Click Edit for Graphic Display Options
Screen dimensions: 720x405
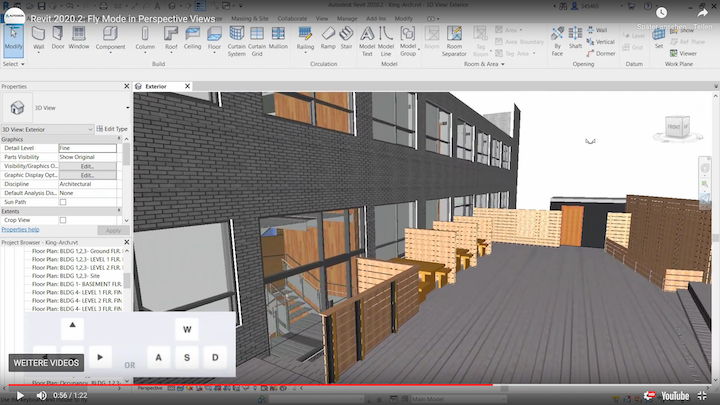click(87, 175)
